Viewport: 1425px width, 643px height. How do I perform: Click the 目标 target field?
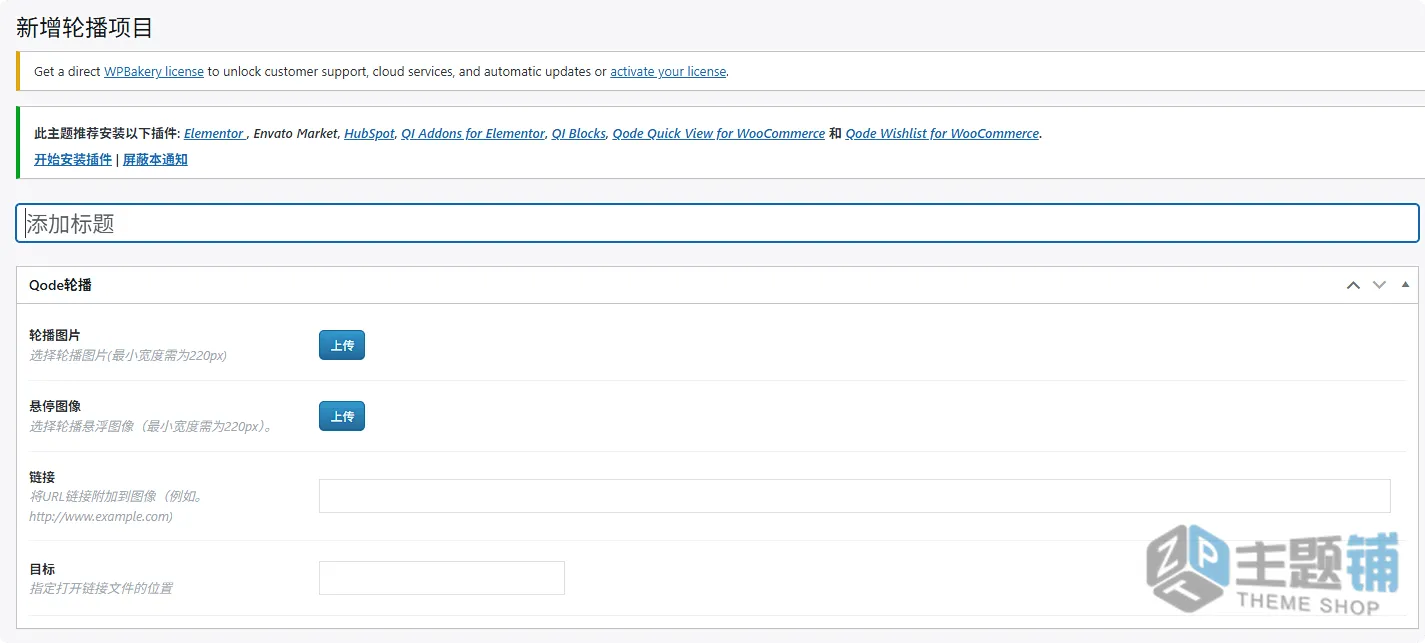coord(442,578)
